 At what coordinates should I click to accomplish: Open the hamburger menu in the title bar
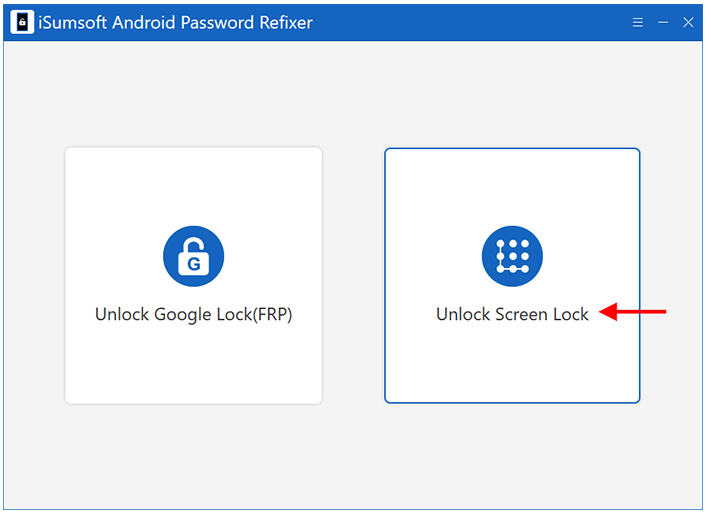click(638, 22)
